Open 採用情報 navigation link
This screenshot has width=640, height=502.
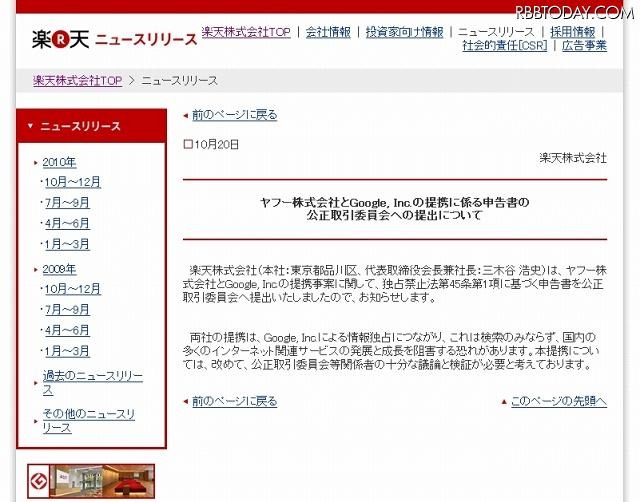click(x=573, y=32)
